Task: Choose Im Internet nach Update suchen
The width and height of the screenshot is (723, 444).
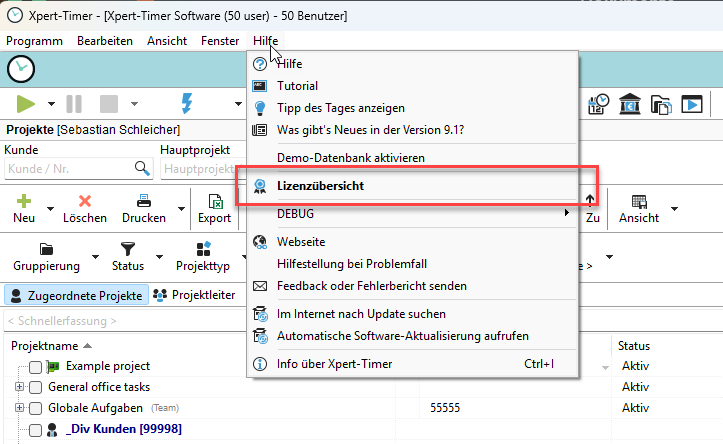Action: click(x=361, y=314)
